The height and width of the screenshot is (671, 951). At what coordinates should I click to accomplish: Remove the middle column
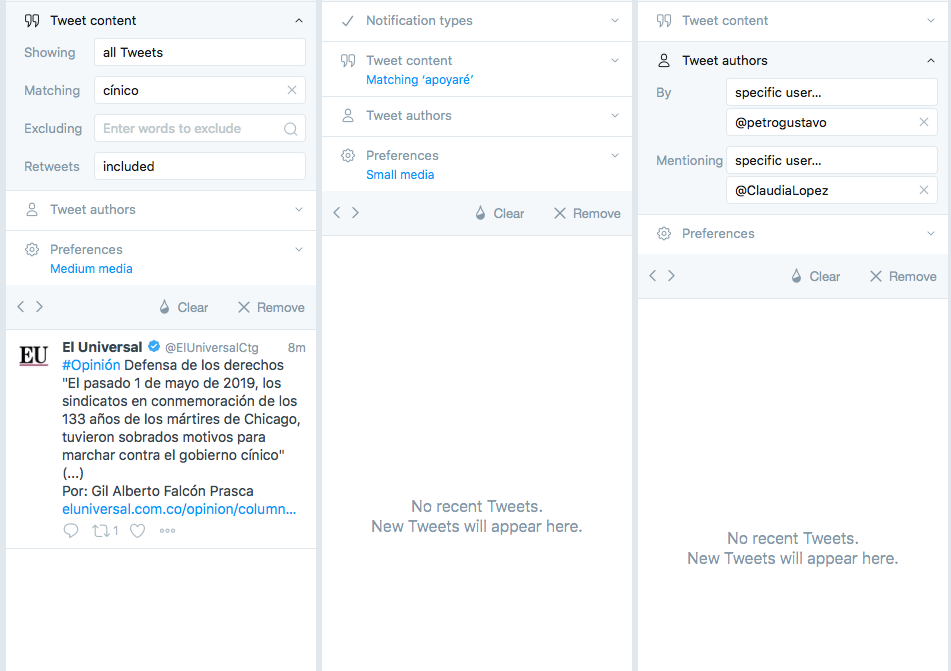(587, 214)
